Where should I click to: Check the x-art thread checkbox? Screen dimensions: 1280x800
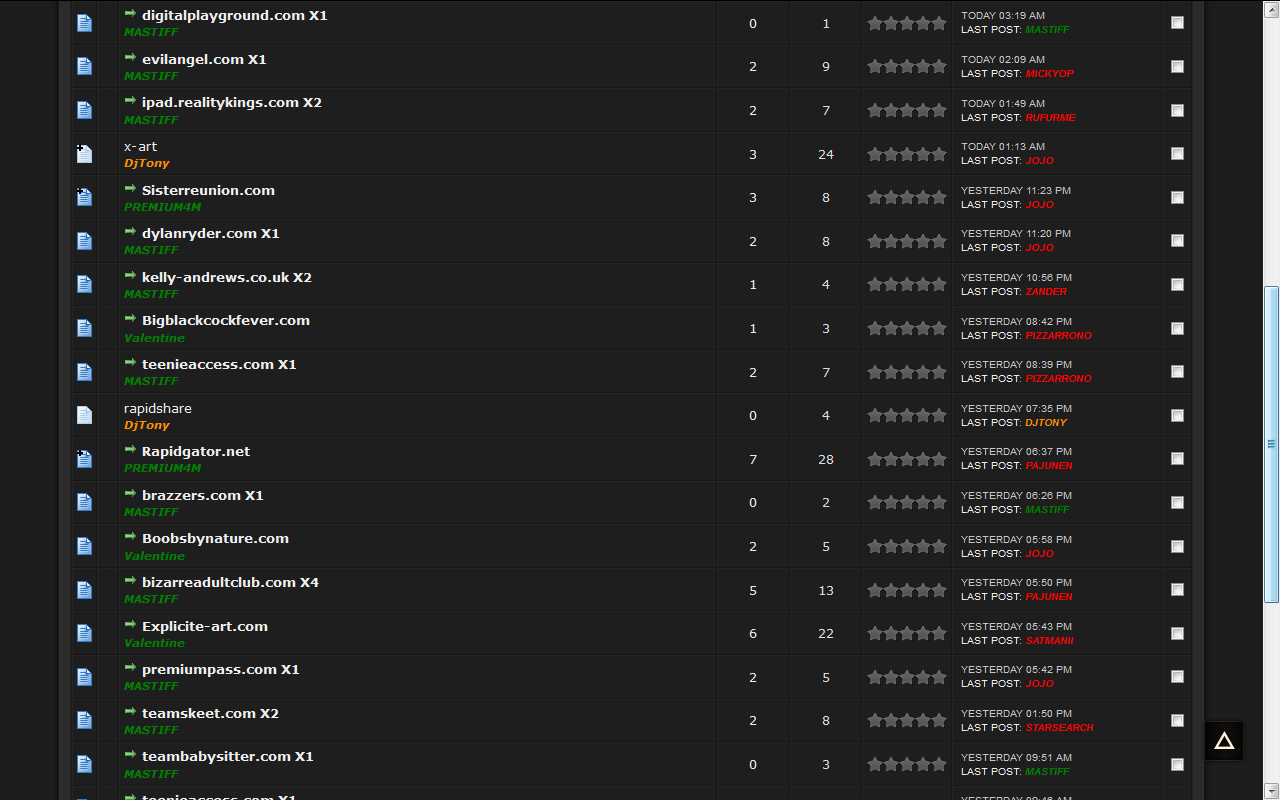tap(1177, 153)
